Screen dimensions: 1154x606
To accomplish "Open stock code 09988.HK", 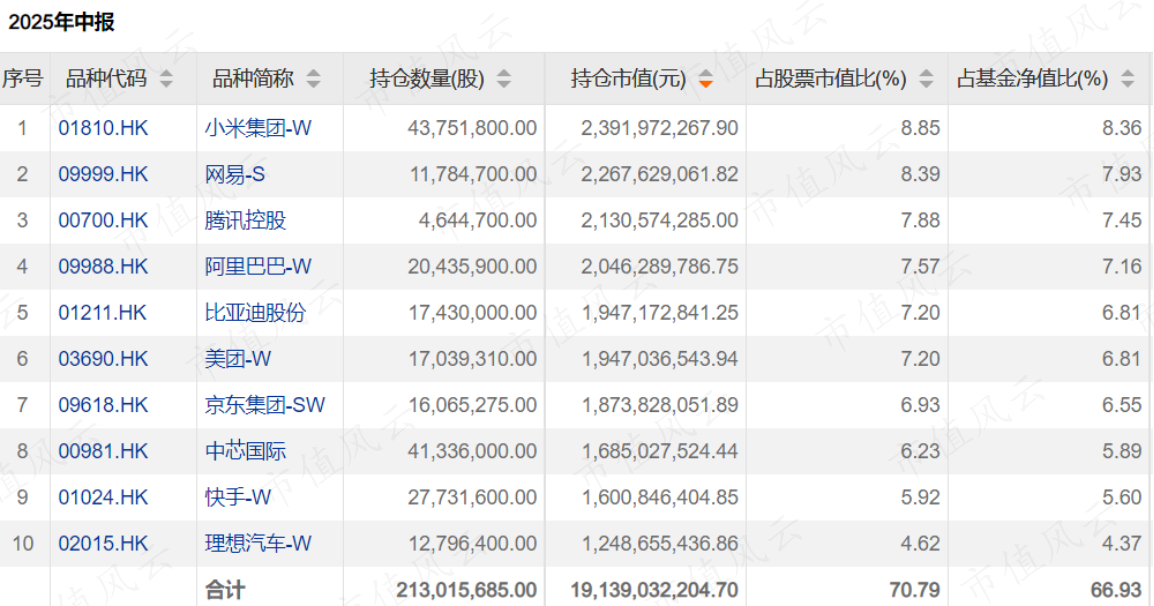I will 103,267.
